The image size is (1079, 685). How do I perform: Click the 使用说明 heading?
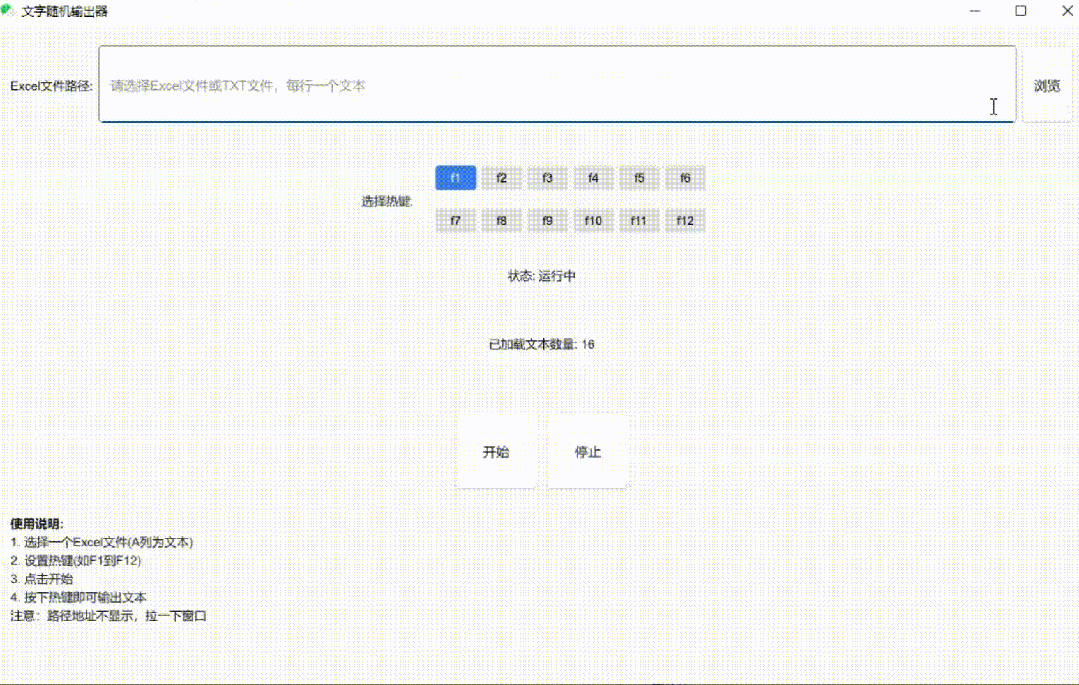click(36, 524)
